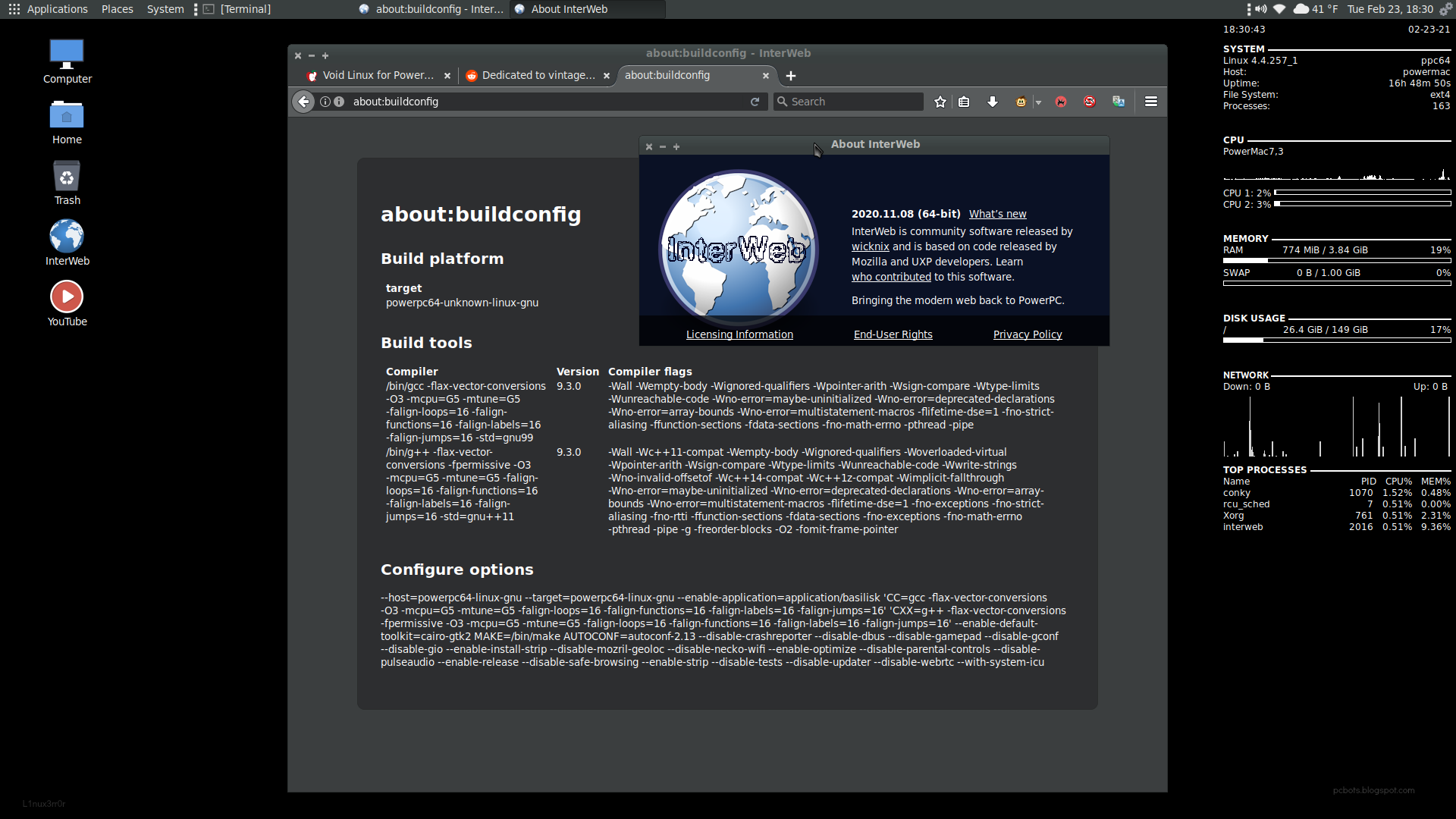Image resolution: width=1456 pixels, height=819 pixels.
Task: Follow the wicknix link
Action: [870, 246]
